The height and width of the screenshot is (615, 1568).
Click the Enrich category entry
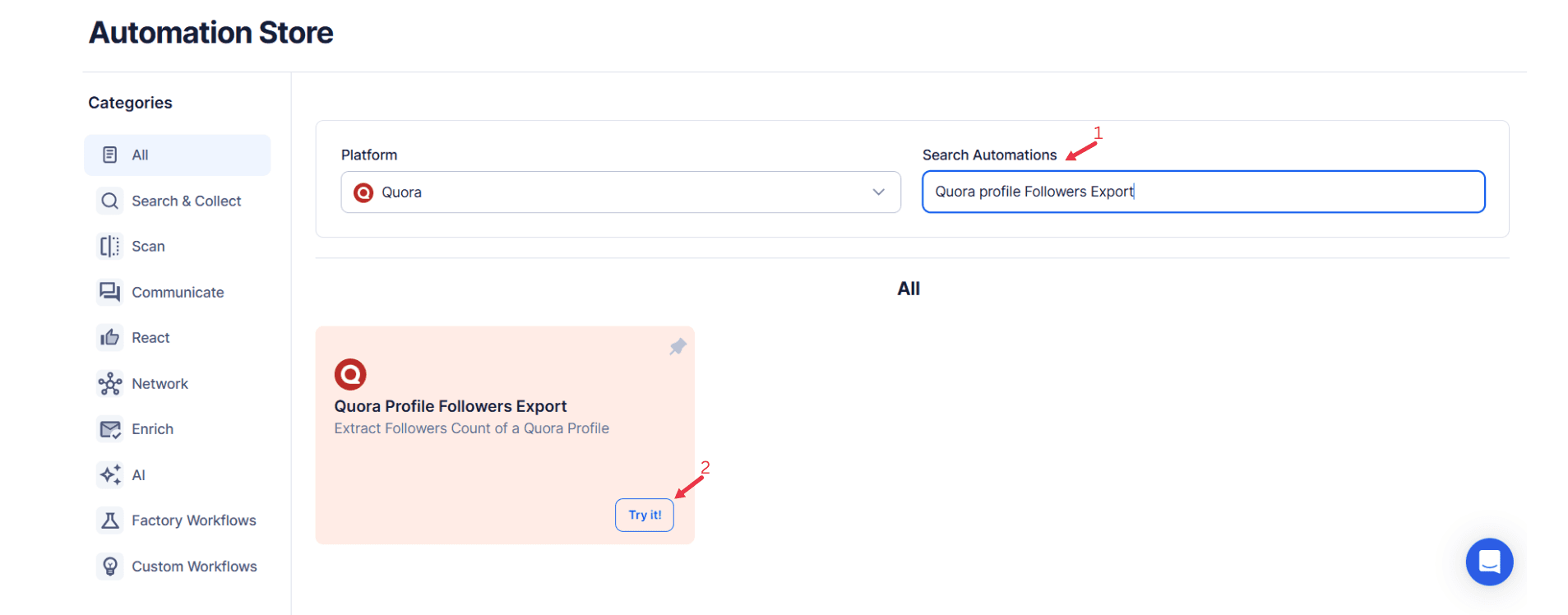[x=152, y=428]
